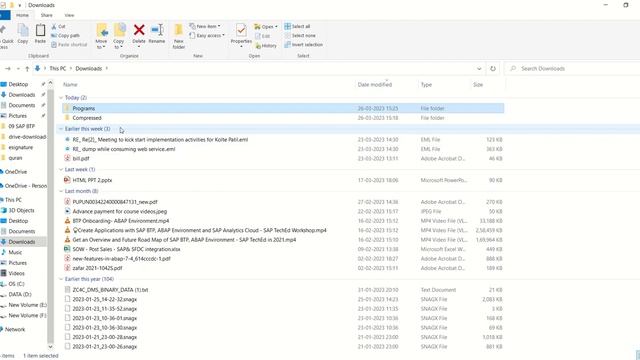Open DATA (D:) drive in sidebar
This screenshot has width=640, height=360.
(x=20, y=294)
